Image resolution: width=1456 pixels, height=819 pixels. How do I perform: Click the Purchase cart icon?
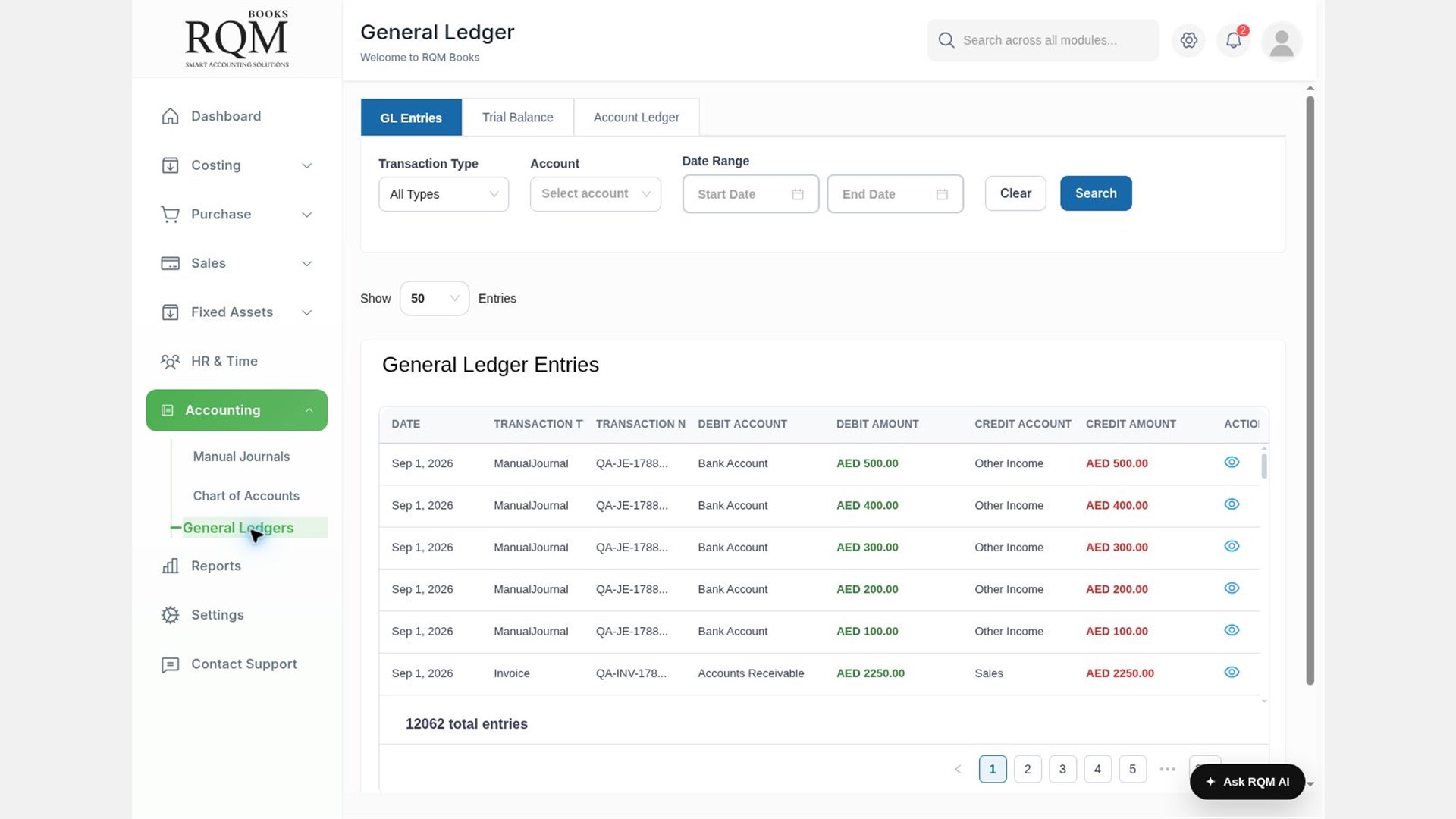pos(170,215)
